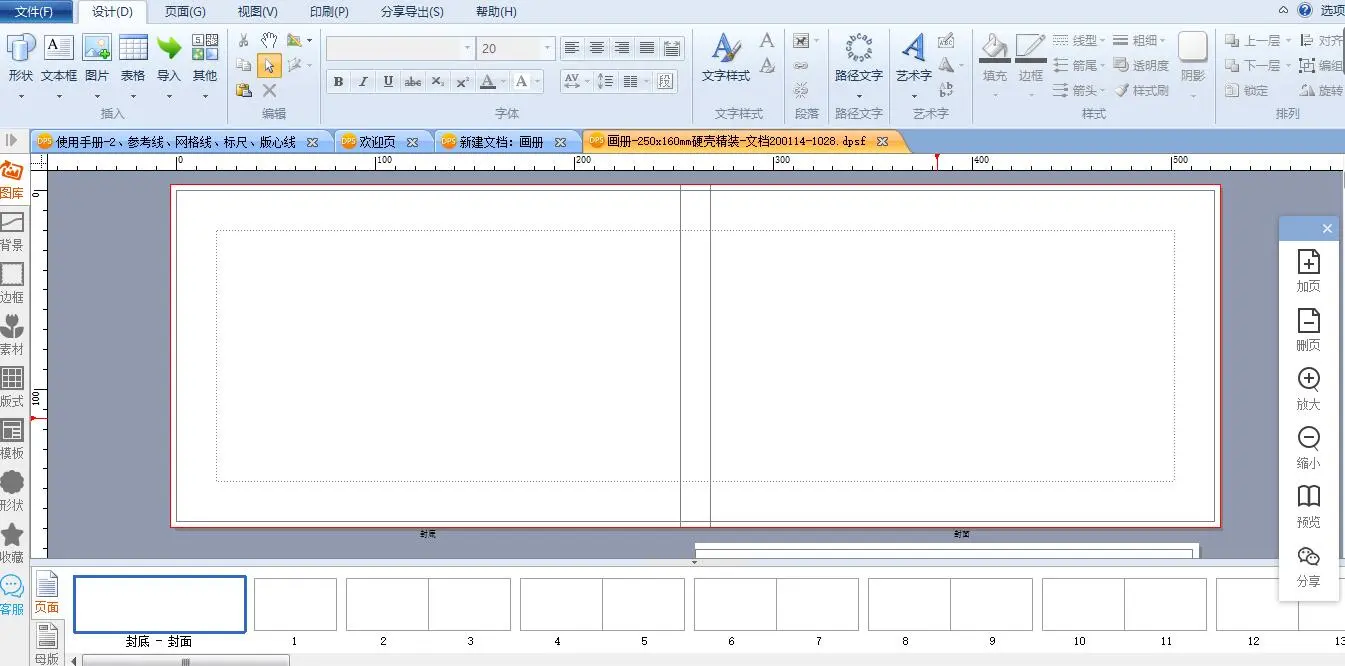The width and height of the screenshot is (1345, 666).
Task: Toggle italic text formatting
Action: [x=363, y=82]
